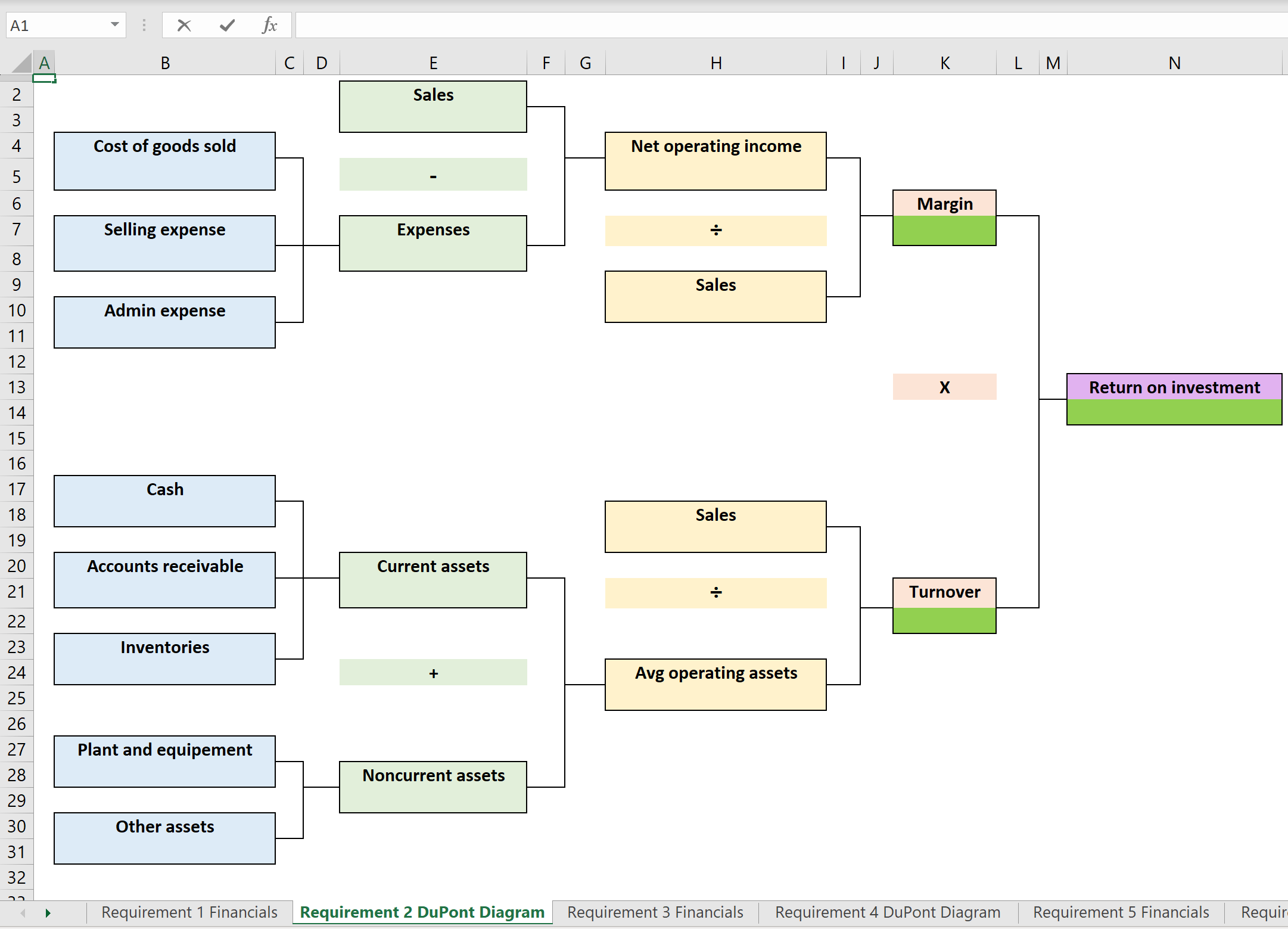
Task: Click the Cancel (X) icon in formula bar
Action: [184, 25]
